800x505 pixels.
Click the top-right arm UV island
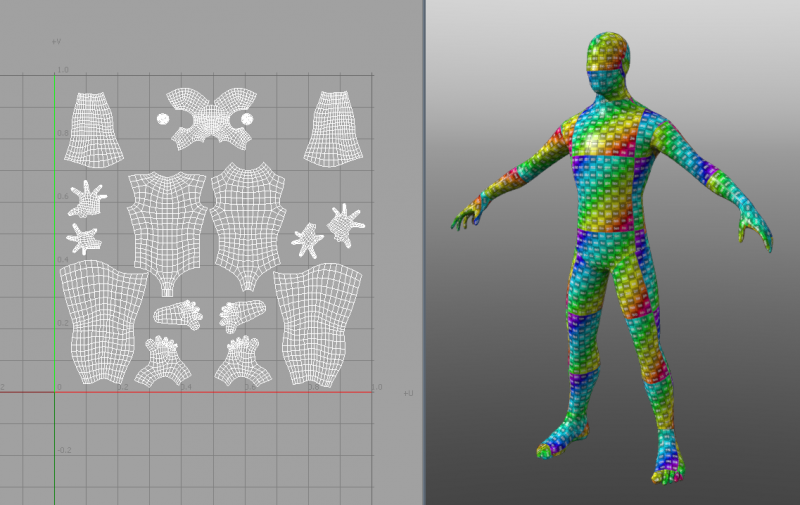(x=335, y=130)
